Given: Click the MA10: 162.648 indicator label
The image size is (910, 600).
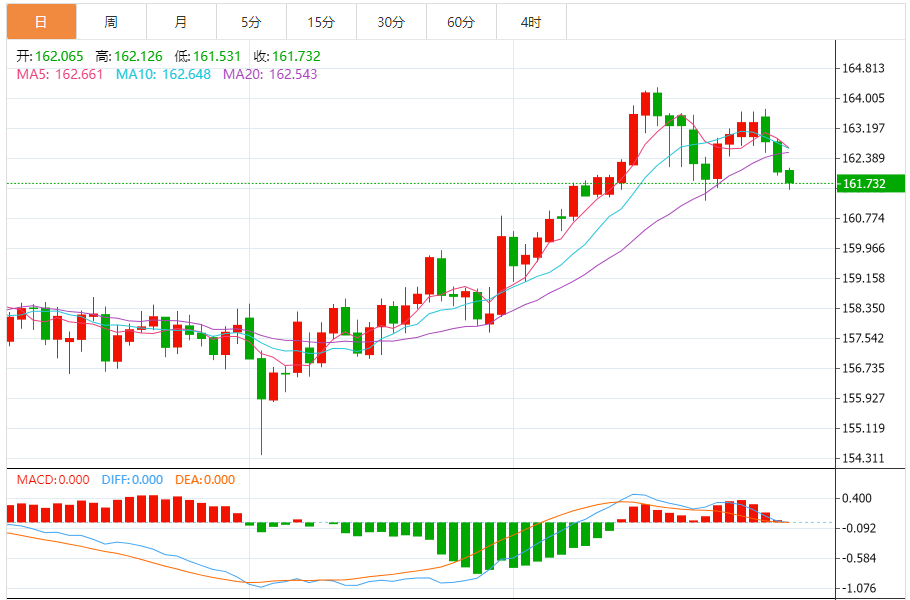Looking at the screenshot, I should [163, 74].
